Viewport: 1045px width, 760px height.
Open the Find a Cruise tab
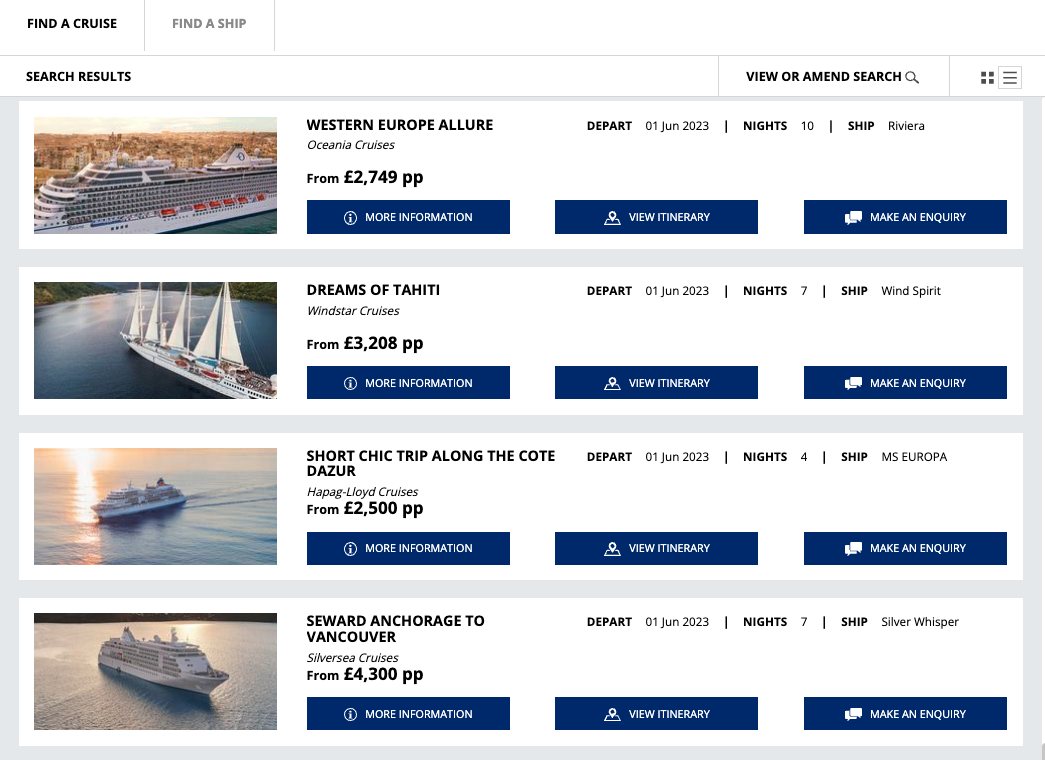(72, 24)
